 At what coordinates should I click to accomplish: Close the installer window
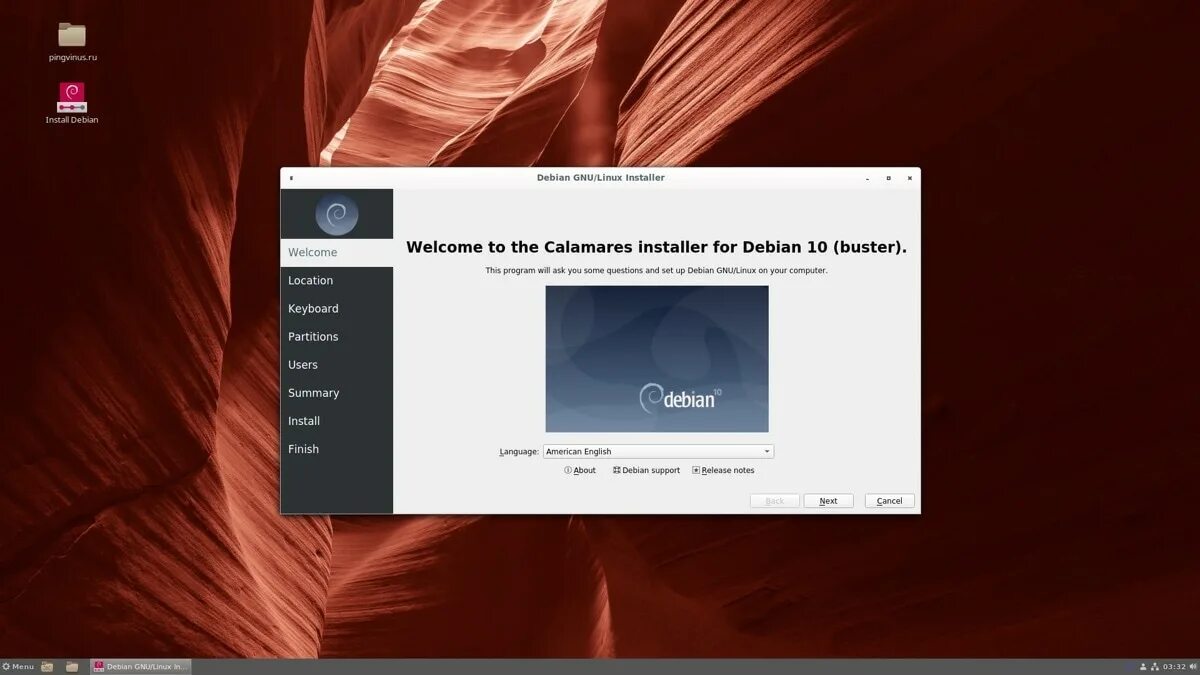tap(909, 178)
